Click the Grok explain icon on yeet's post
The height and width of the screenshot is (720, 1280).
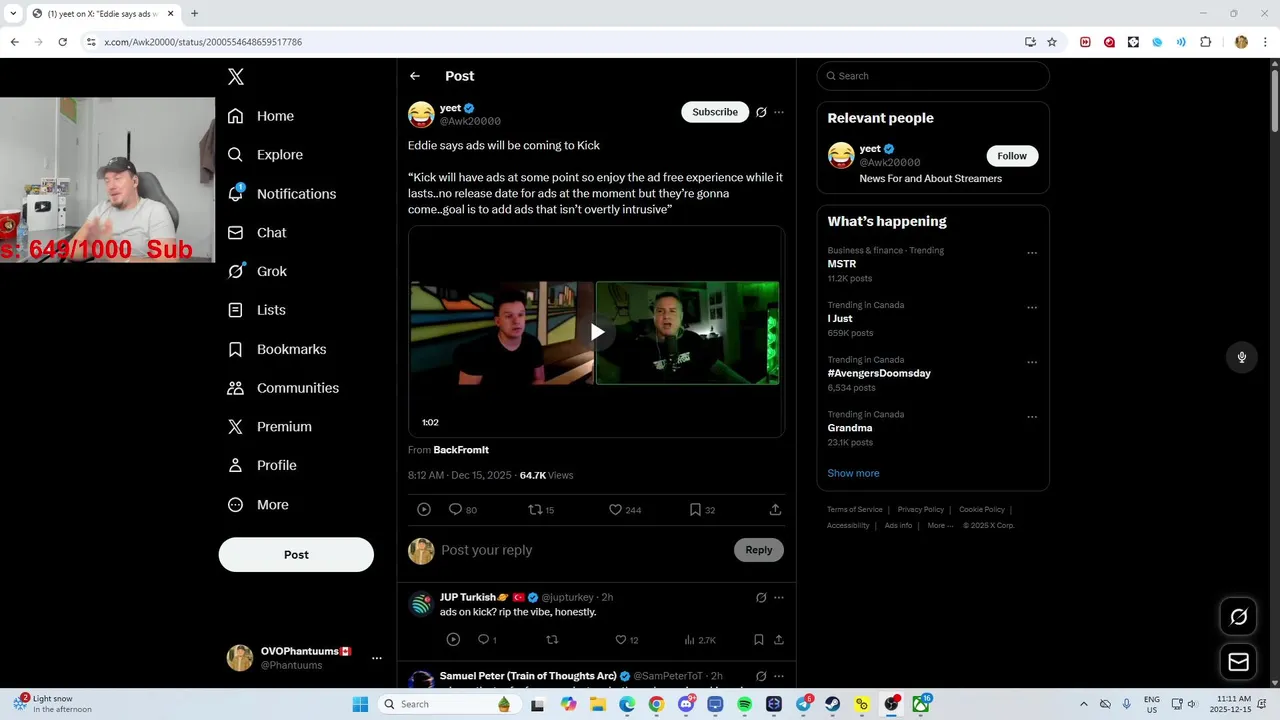(761, 112)
